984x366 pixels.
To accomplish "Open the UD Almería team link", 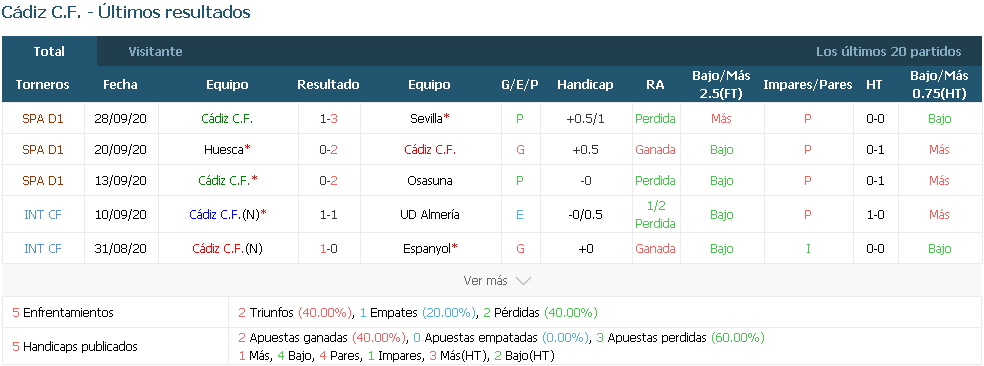I will point(429,214).
